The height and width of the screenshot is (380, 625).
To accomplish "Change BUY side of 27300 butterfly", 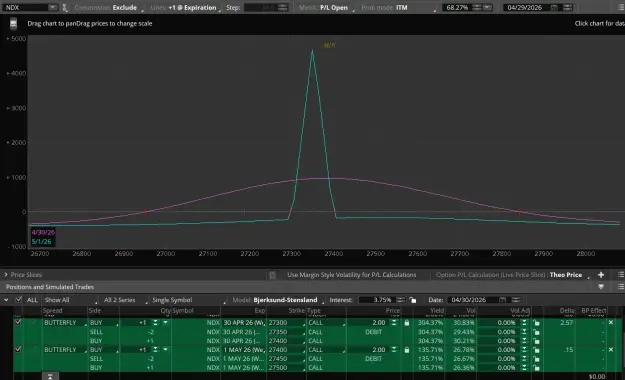I will point(104,323).
